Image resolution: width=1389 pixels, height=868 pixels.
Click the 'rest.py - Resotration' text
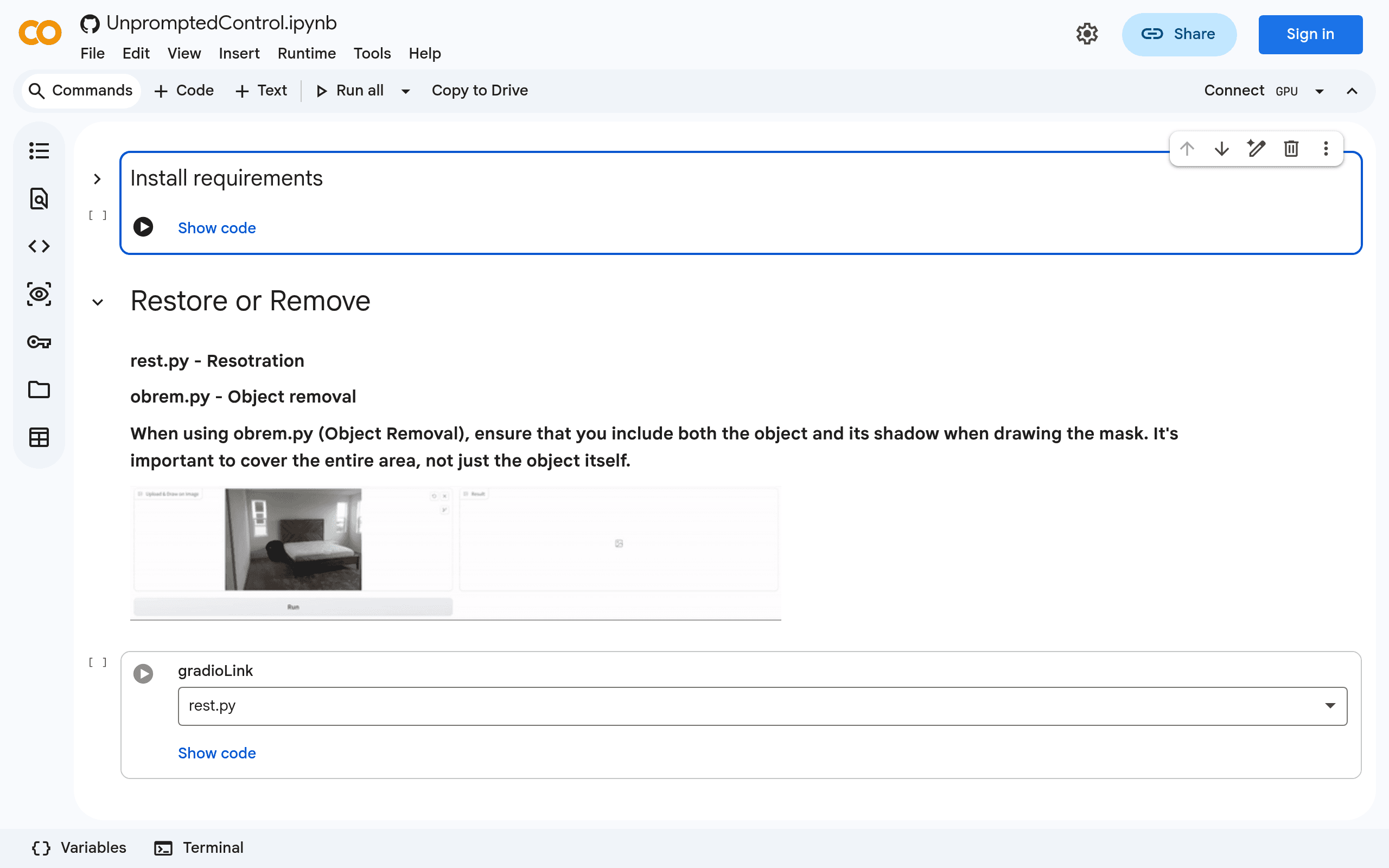217,361
